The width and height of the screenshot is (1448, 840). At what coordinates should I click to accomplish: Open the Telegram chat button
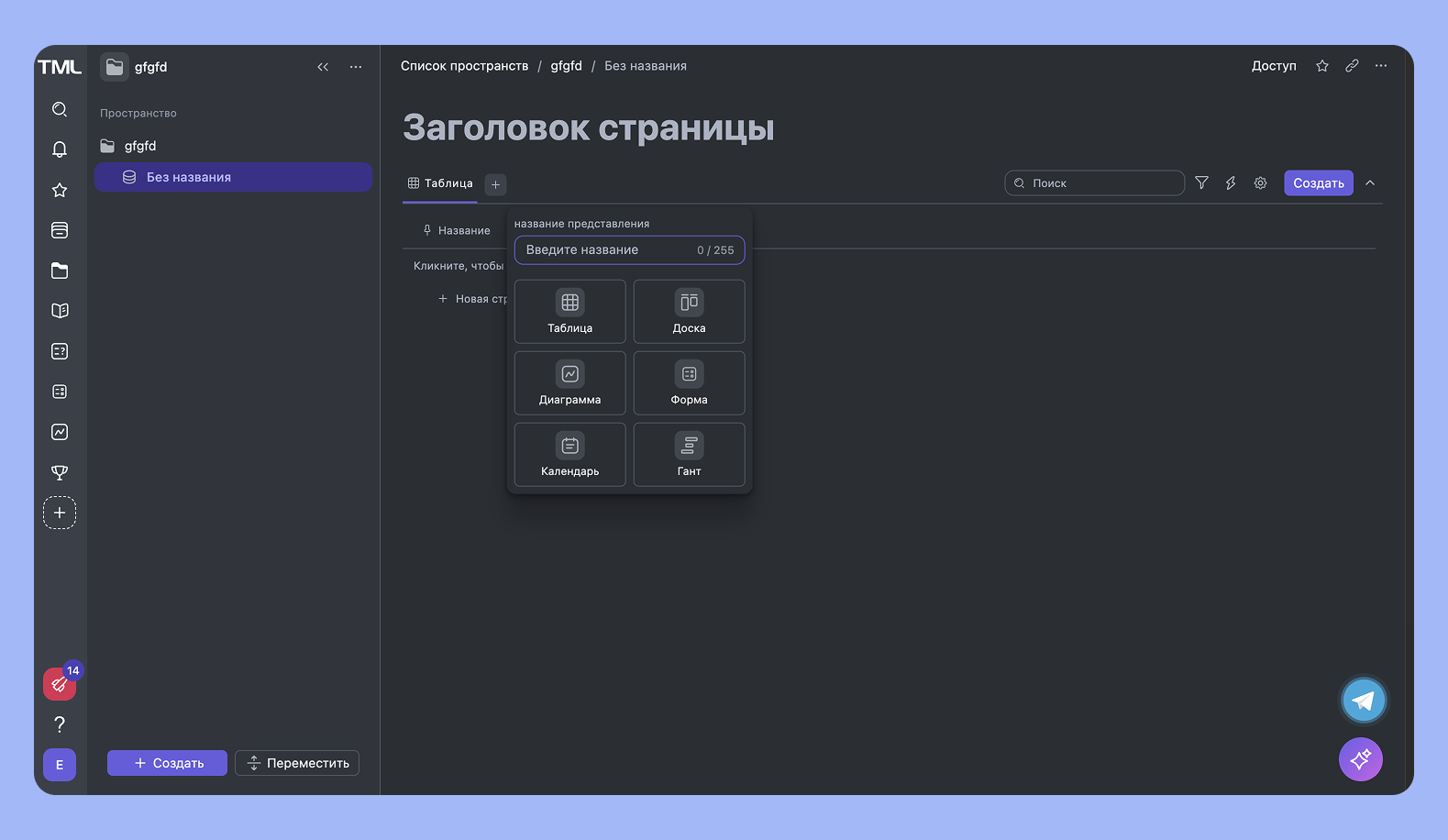(1364, 701)
